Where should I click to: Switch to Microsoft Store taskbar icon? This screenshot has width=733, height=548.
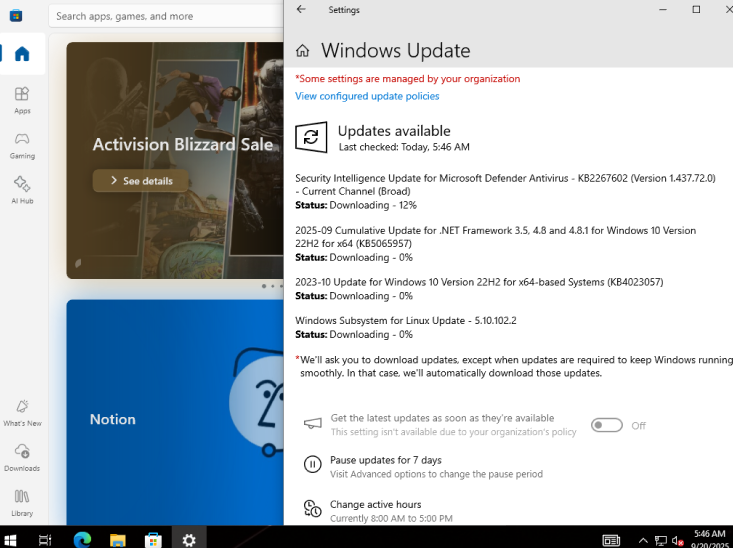tap(153, 540)
